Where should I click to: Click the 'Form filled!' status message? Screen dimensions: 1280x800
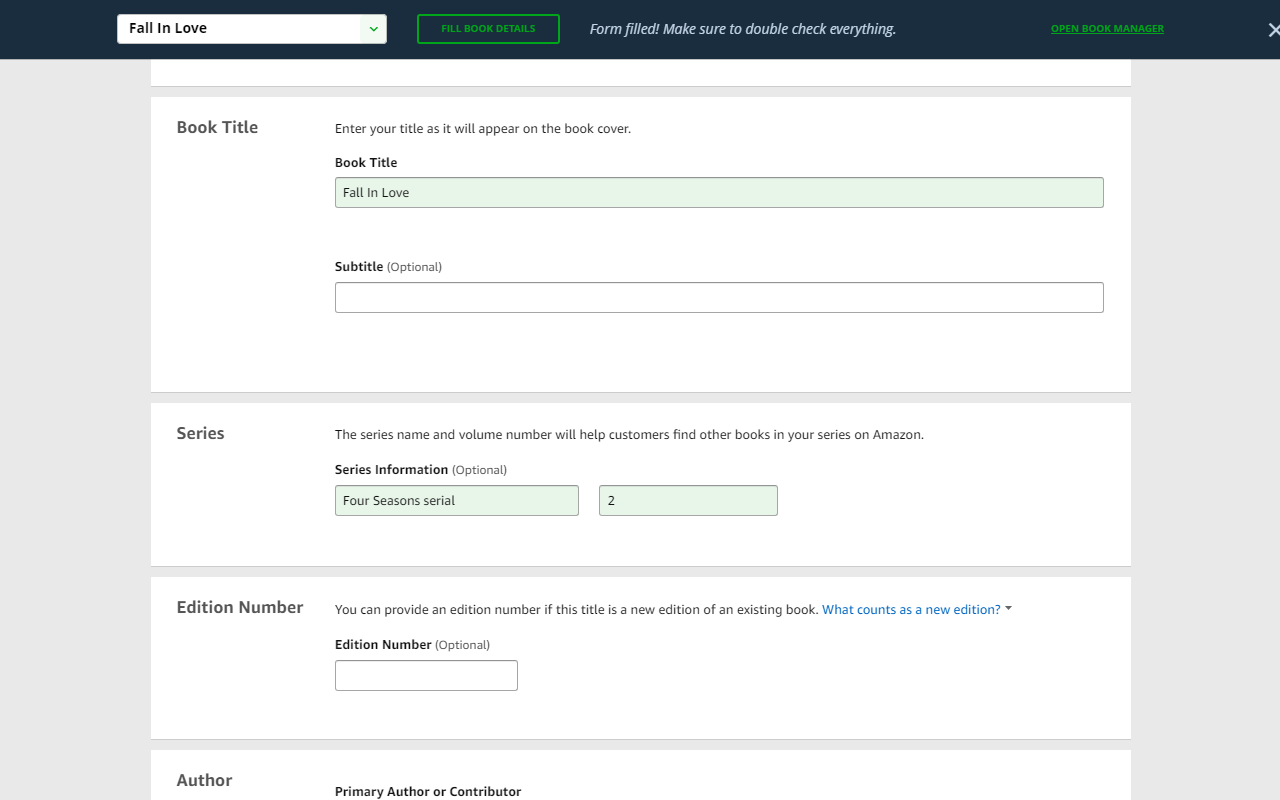coord(742,29)
